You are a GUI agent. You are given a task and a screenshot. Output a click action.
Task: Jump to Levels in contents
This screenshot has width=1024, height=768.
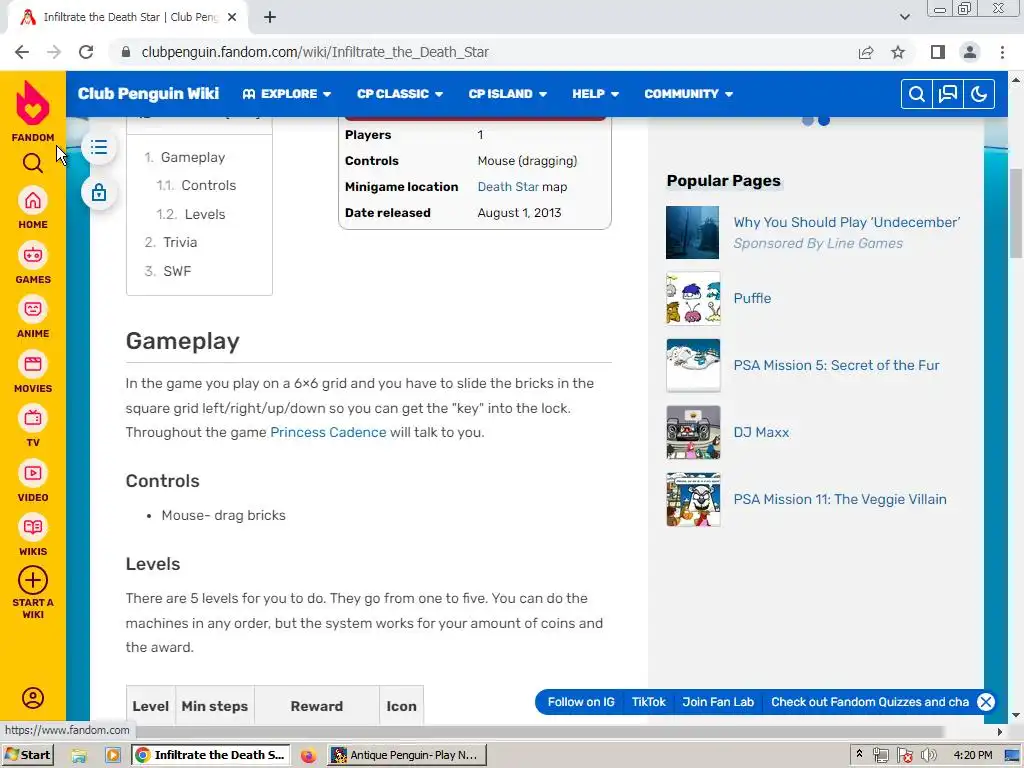pyautogui.click(x=204, y=214)
